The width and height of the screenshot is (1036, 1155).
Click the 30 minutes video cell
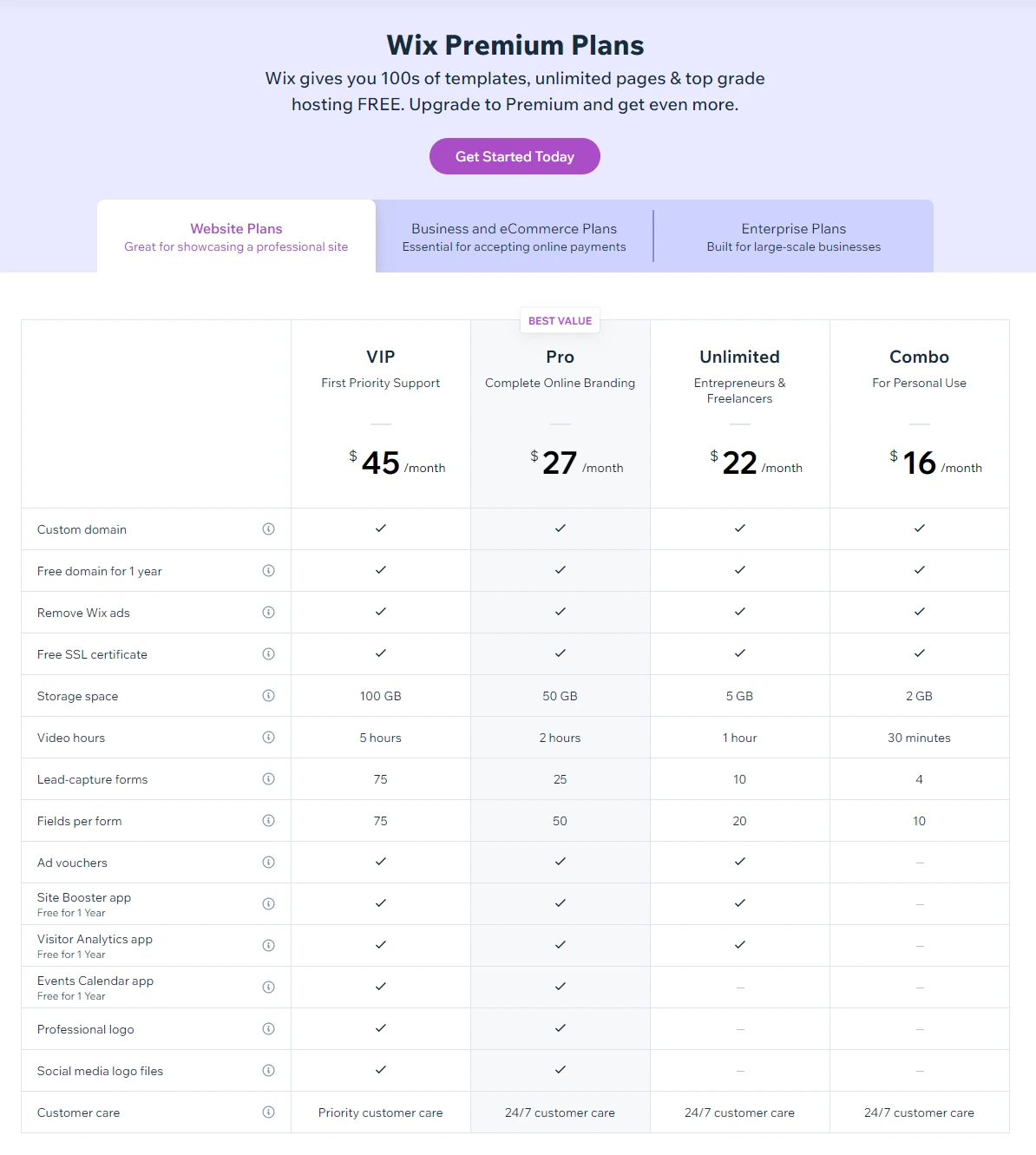click(920, 738)
